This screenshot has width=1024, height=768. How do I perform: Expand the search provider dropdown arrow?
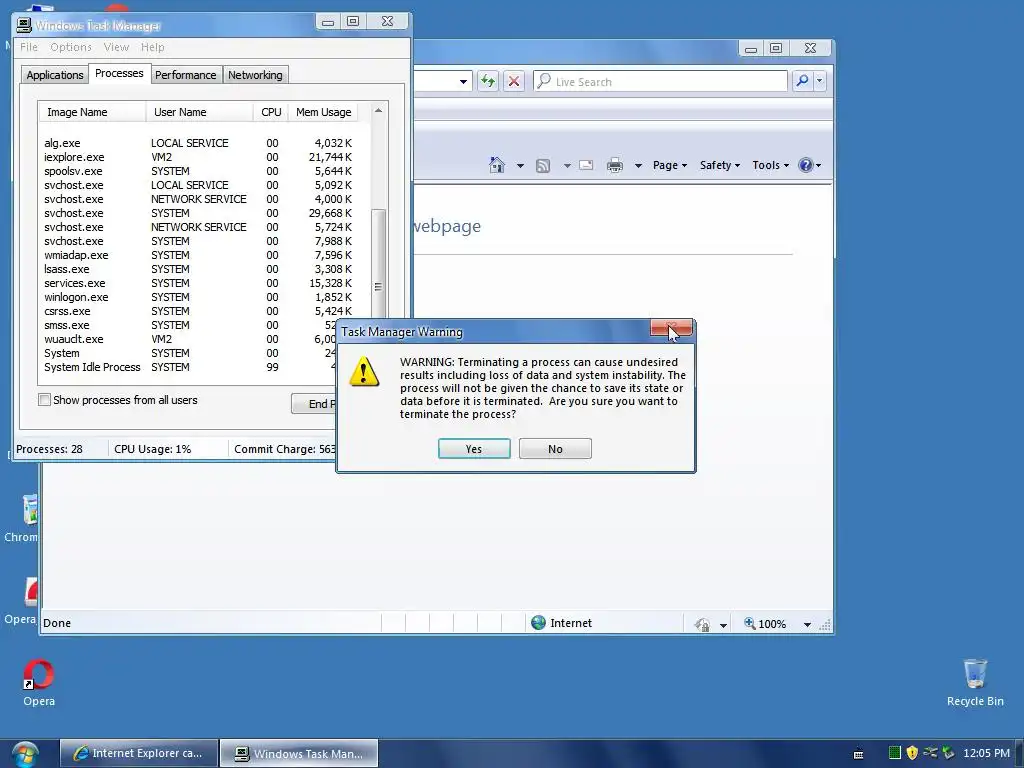point(819,81)
